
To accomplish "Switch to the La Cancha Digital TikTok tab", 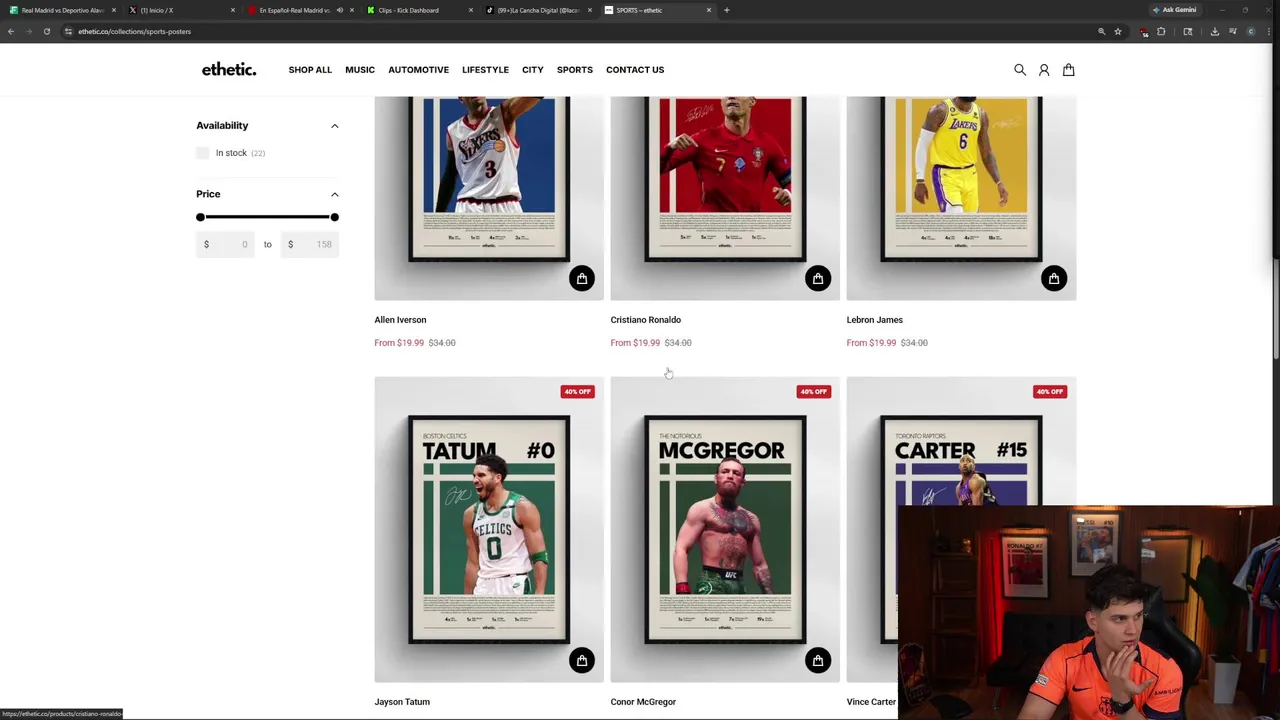I will pos(537,10).
